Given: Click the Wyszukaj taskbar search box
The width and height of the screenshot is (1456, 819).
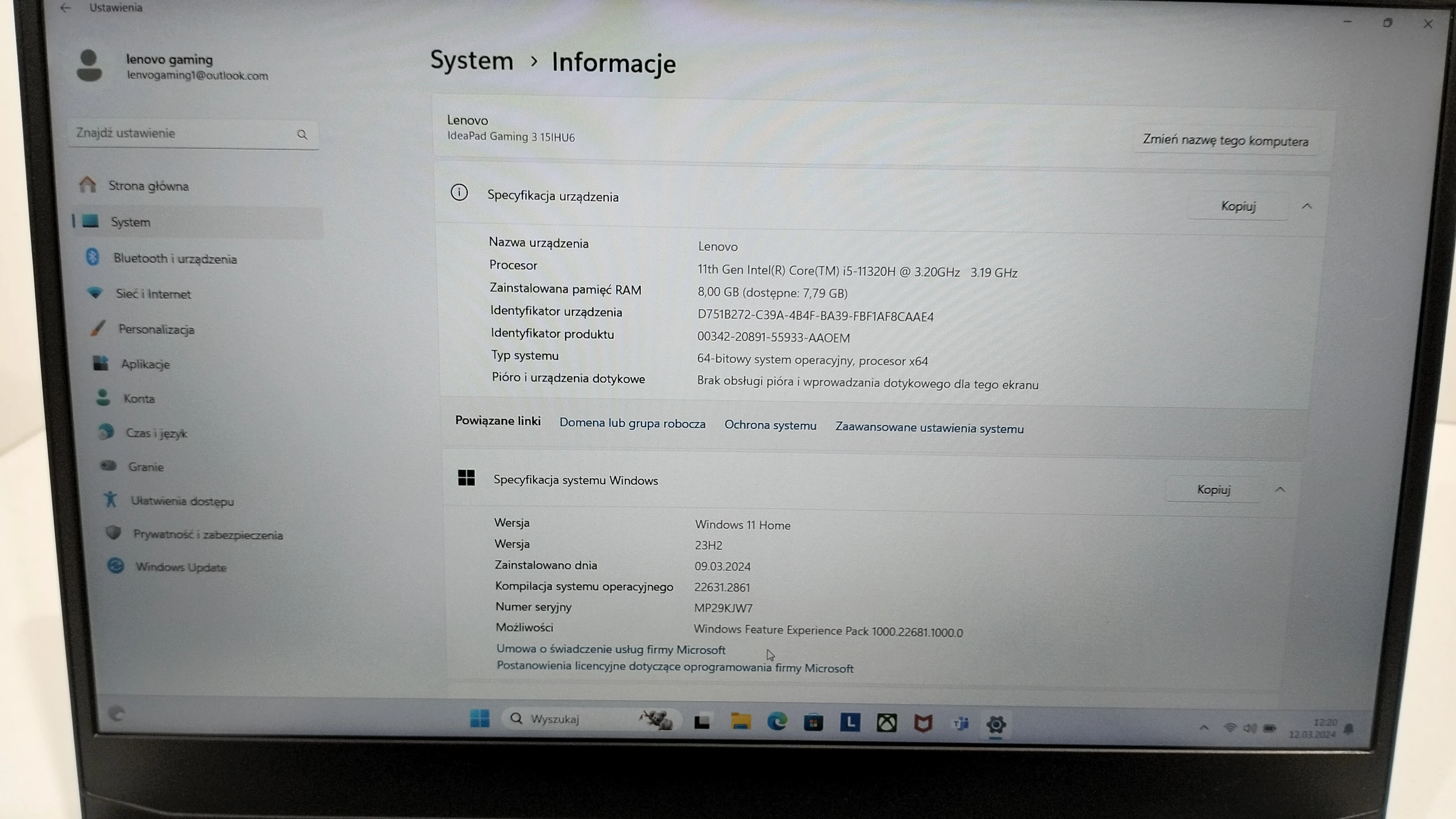Looking at the screenshot, I should 591,719.
